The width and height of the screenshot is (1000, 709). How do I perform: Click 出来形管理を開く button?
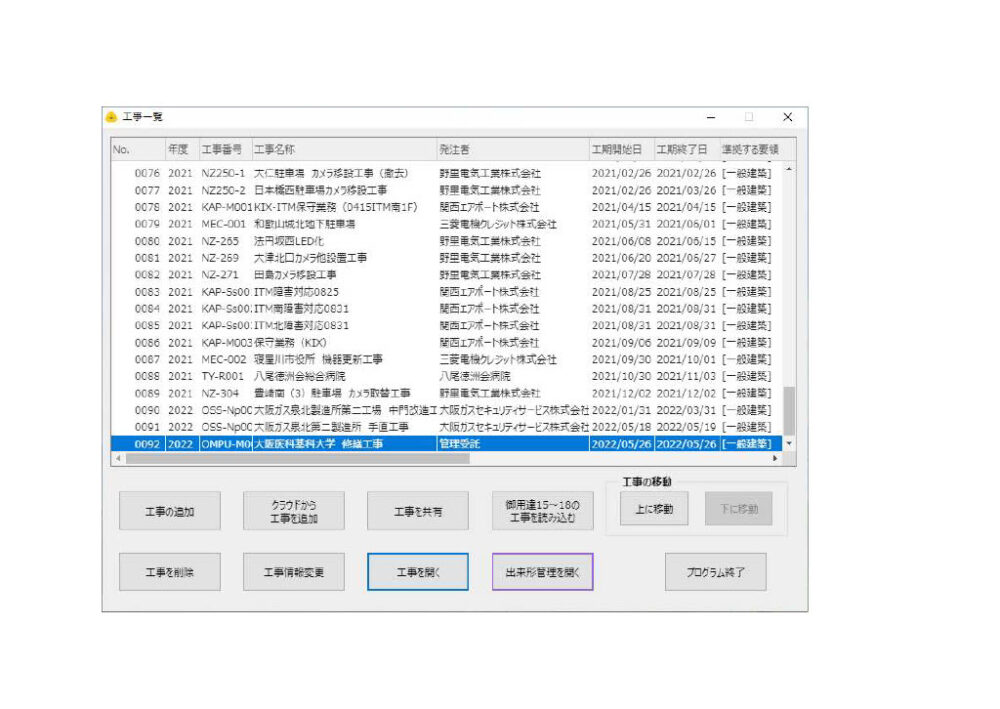[542, 572]
